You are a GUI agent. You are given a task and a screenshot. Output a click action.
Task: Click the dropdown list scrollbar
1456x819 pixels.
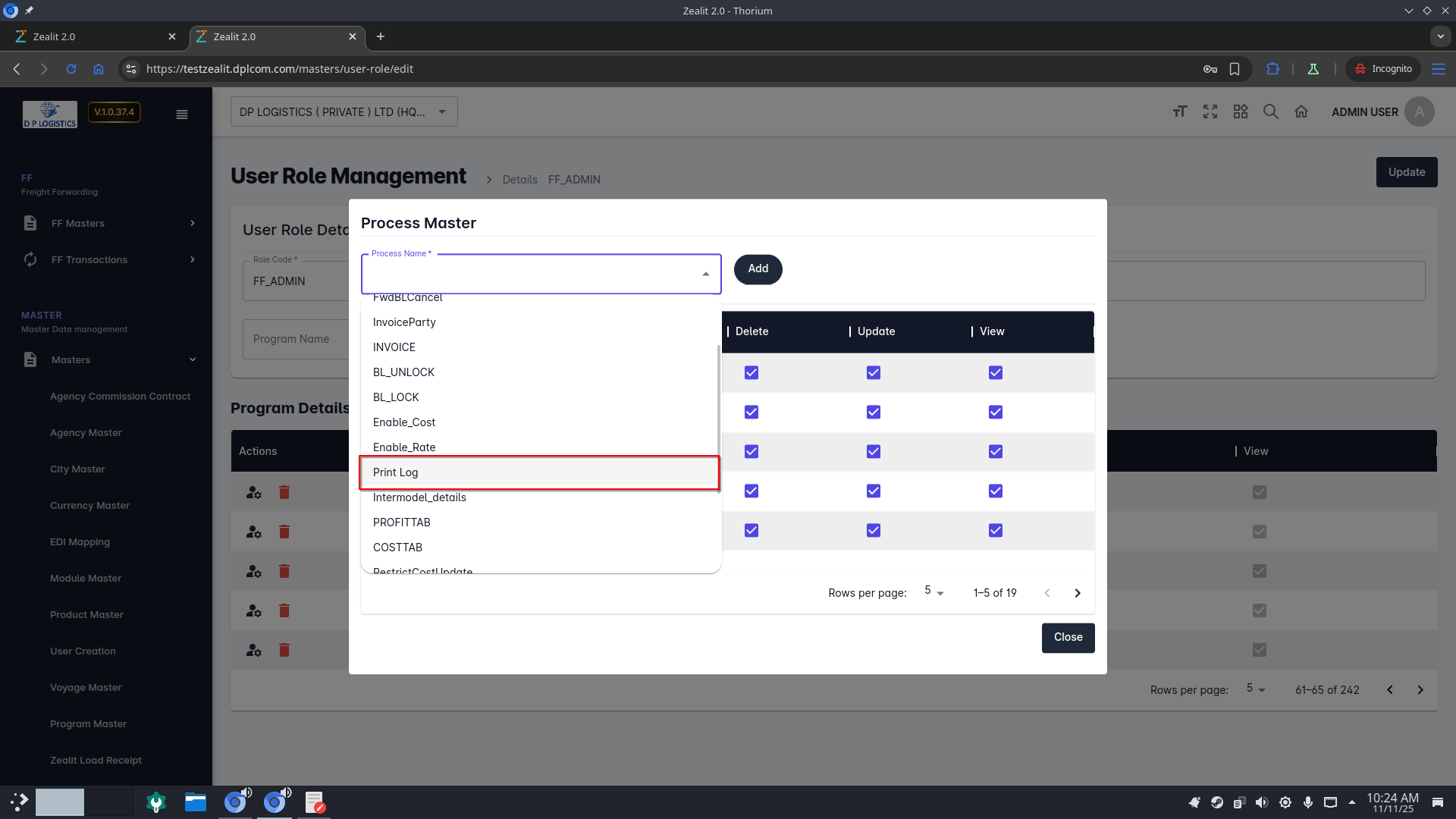[718, 417]
